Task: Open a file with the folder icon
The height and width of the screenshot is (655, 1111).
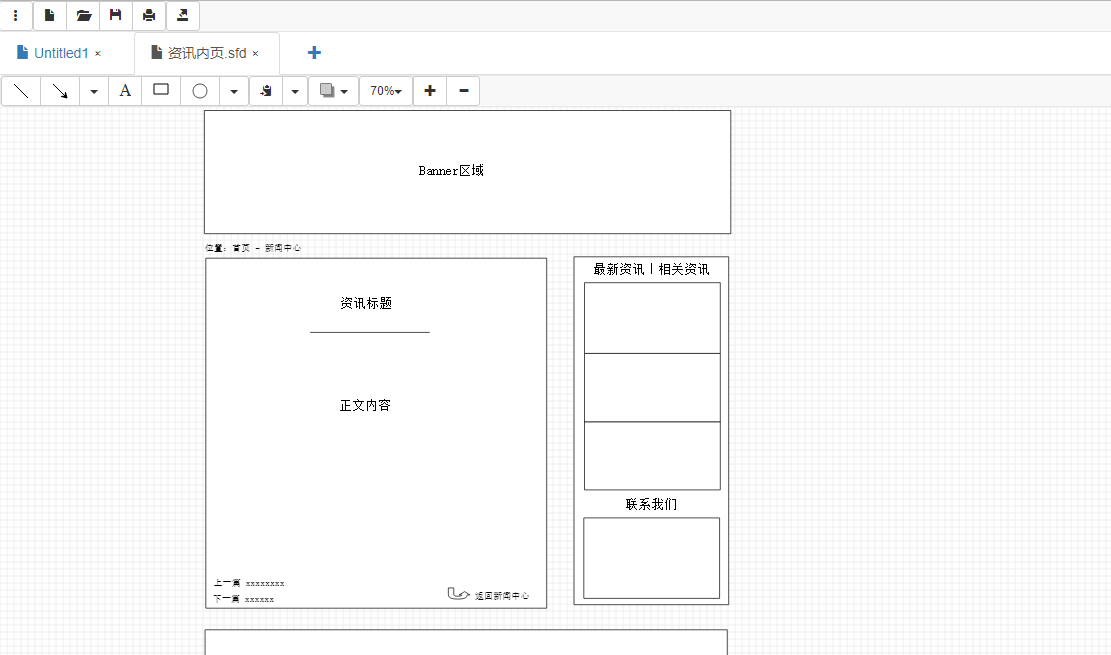Action: (x=83, y=16)
